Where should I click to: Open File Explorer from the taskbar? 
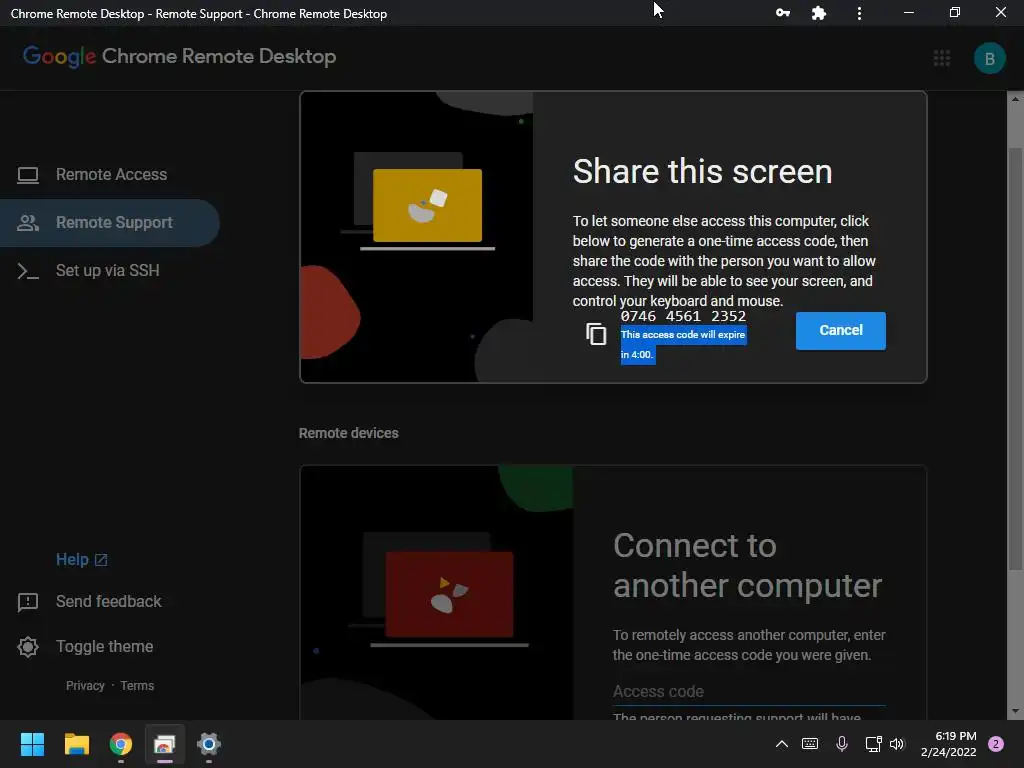[x=76, y=744]
